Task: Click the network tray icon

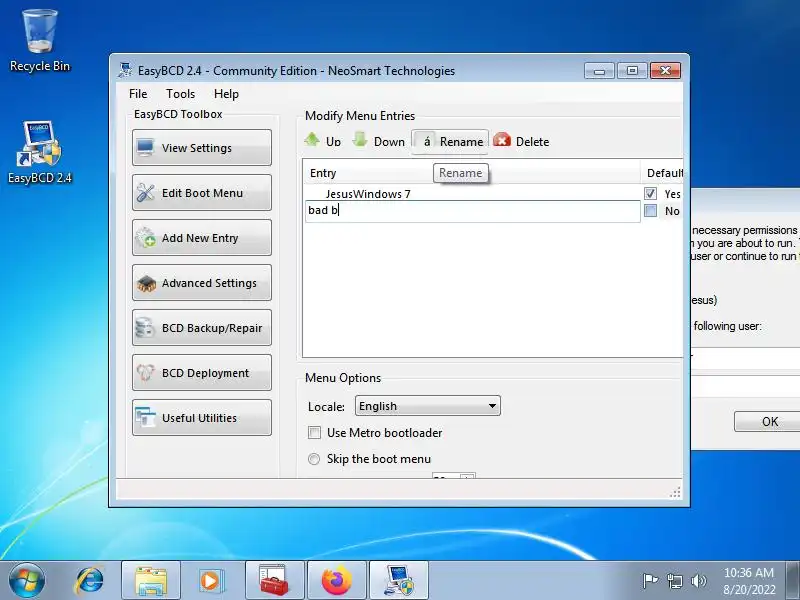Action: point(674,581)
